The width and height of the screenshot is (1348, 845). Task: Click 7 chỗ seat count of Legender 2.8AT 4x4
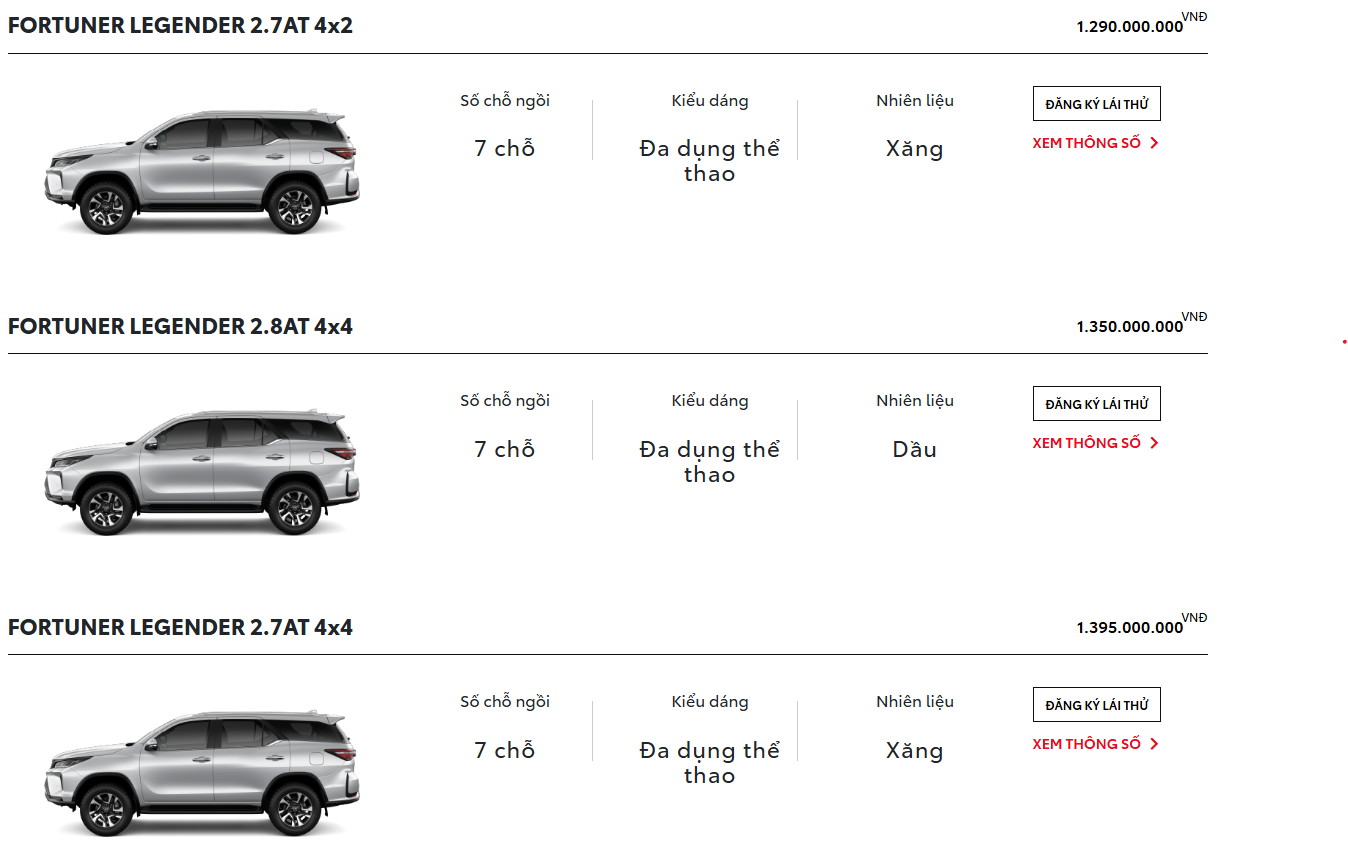tap(504, 450)
